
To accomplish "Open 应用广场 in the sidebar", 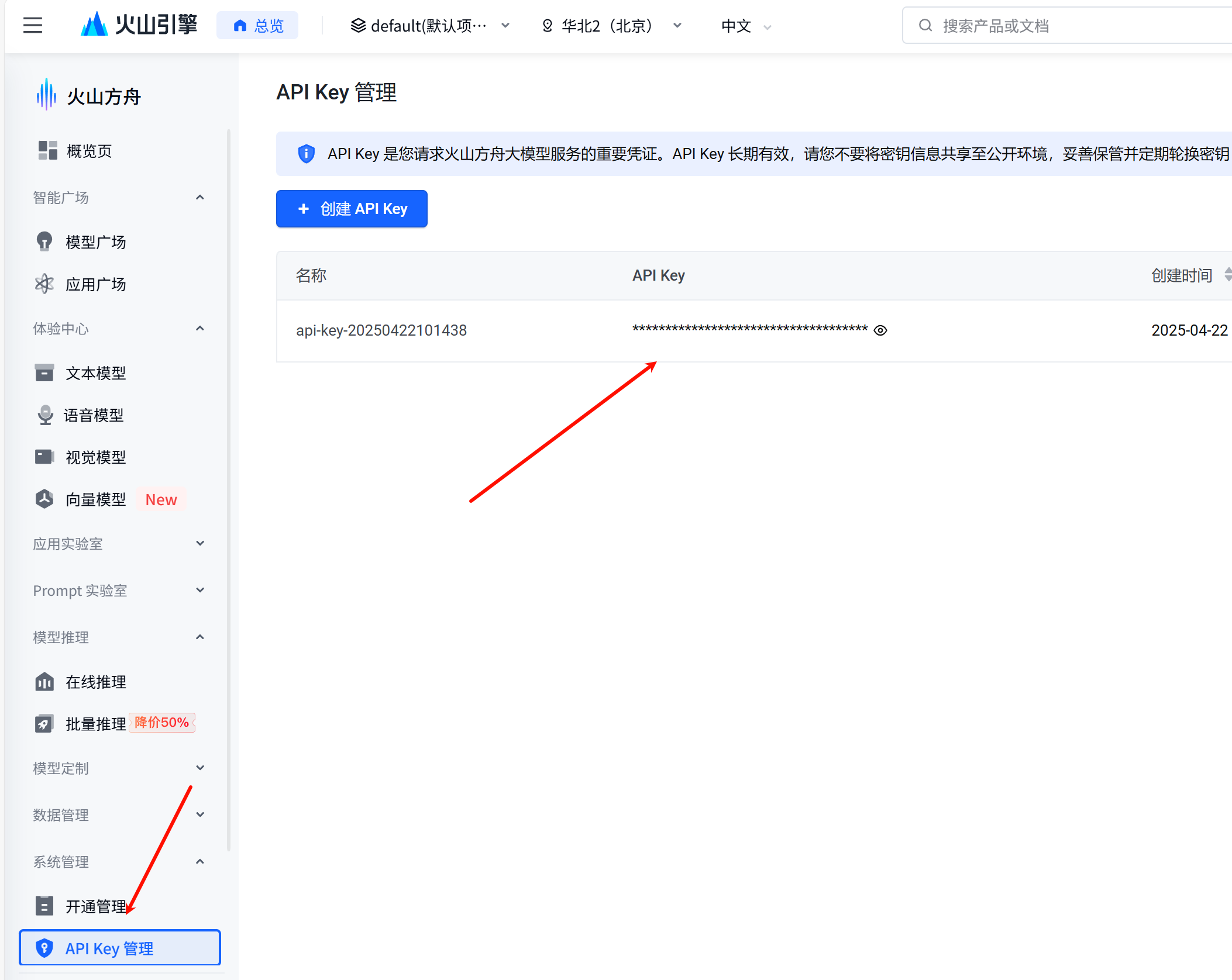I will click(x=95, y=284).
